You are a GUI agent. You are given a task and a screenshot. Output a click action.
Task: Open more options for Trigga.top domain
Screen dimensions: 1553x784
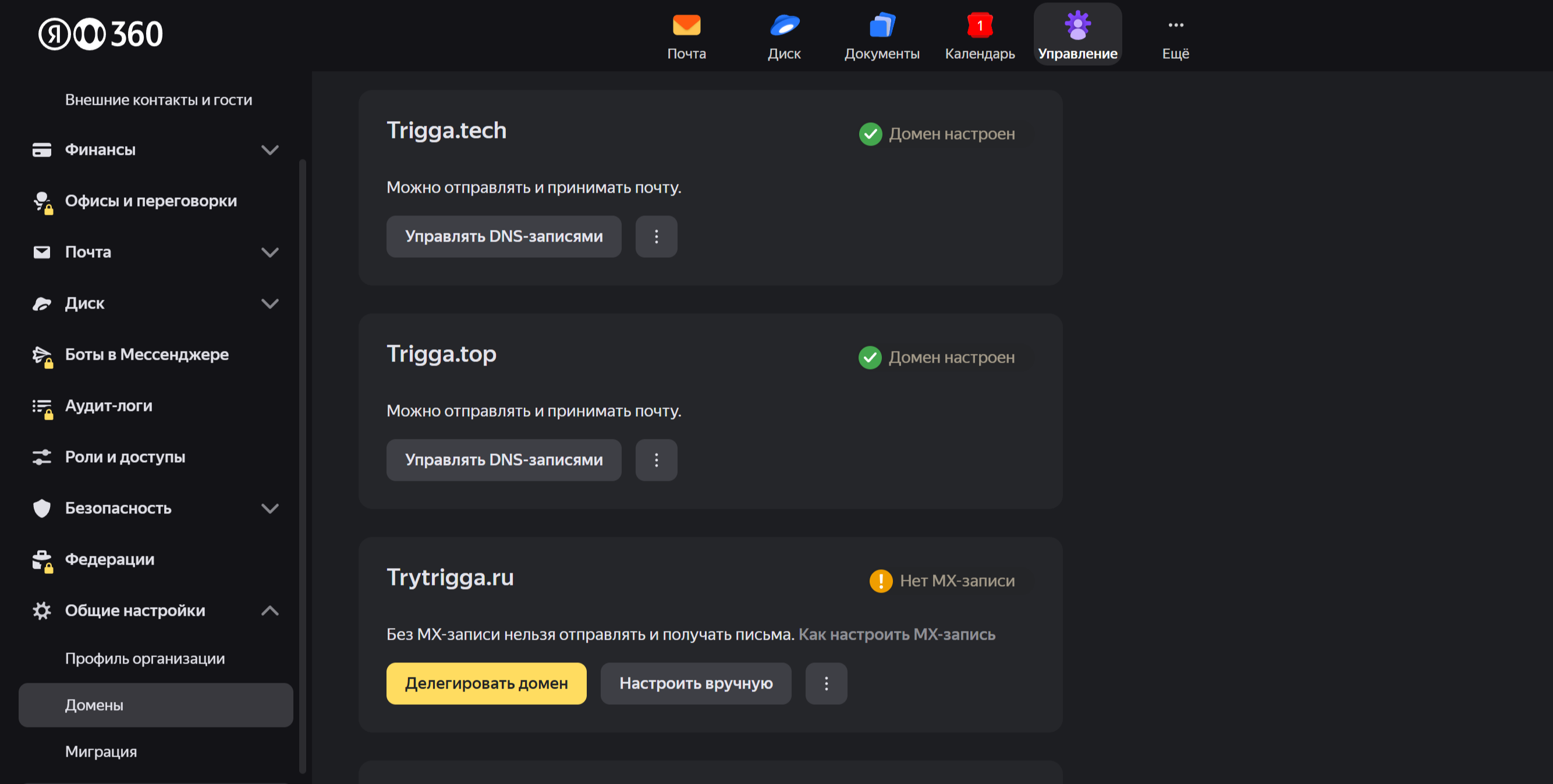(x=656, y=460)
